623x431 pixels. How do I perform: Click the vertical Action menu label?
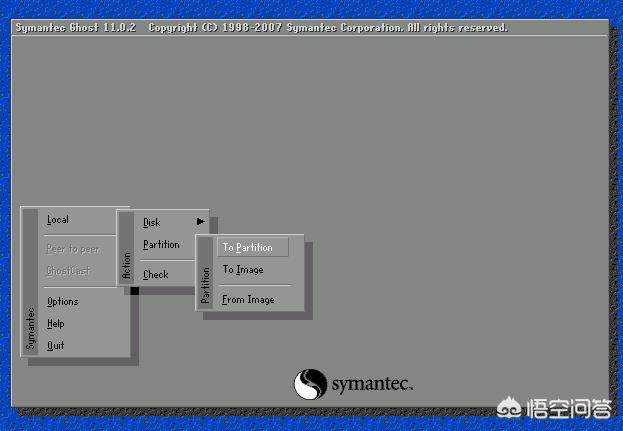coord(126,265)
